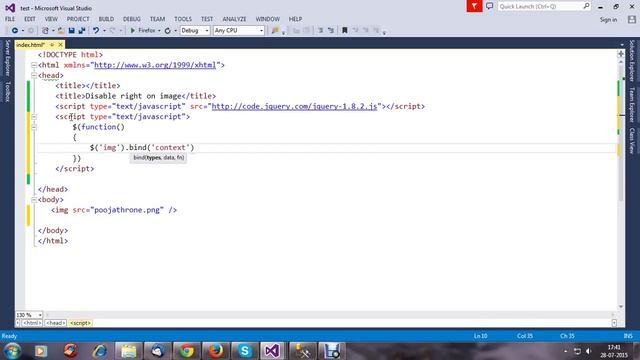Click the pin icon on the index.html tab
Screen dimensions: 640x360
(x=52, y=44)
